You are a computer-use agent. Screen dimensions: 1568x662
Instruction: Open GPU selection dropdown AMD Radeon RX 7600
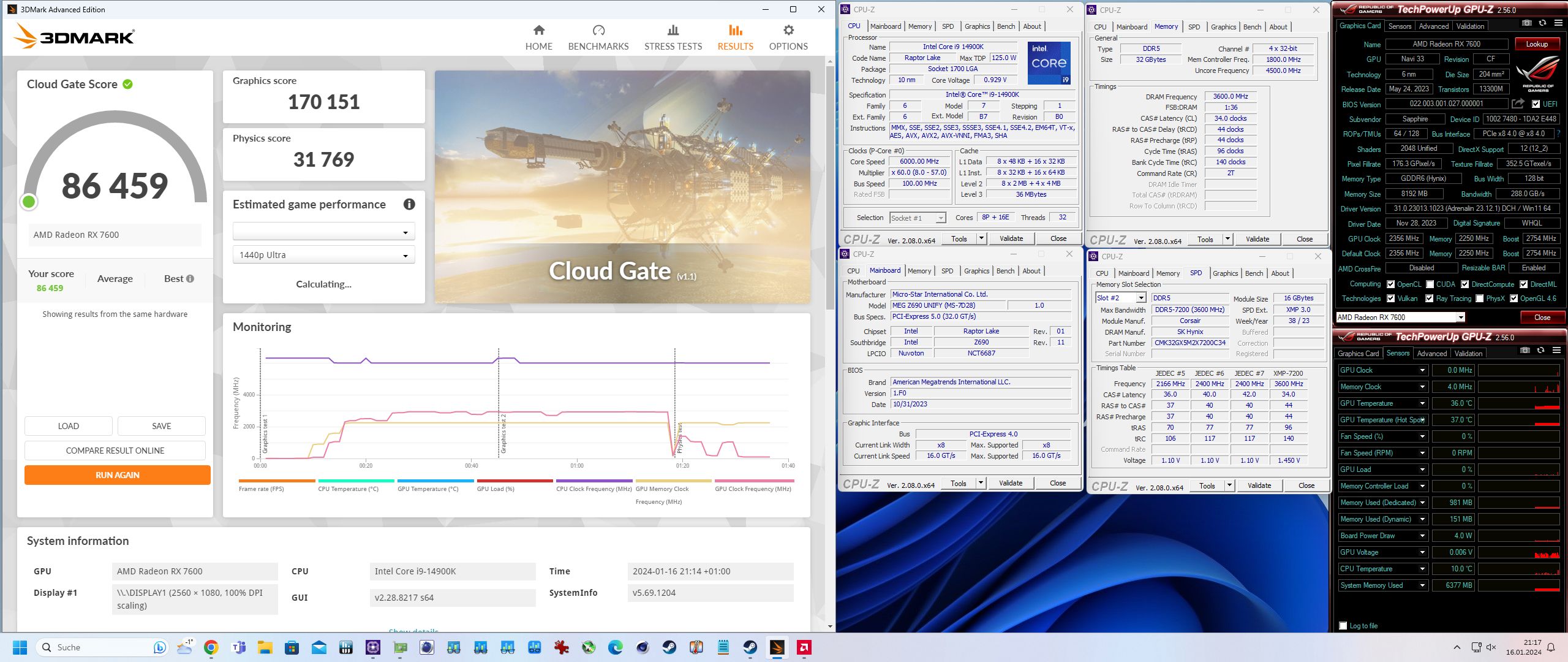(x=1400, y=318)
